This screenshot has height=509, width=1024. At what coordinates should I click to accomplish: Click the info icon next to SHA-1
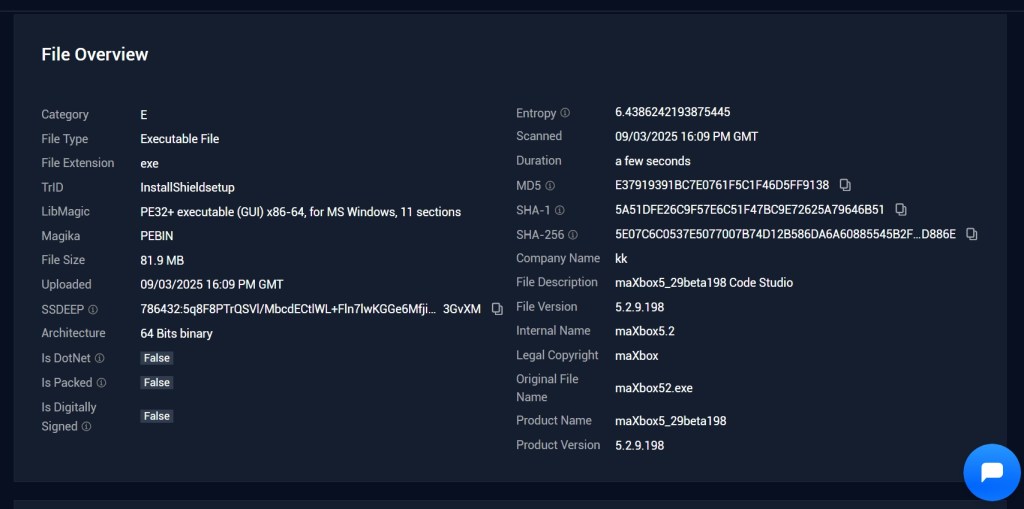coord(559,210)
